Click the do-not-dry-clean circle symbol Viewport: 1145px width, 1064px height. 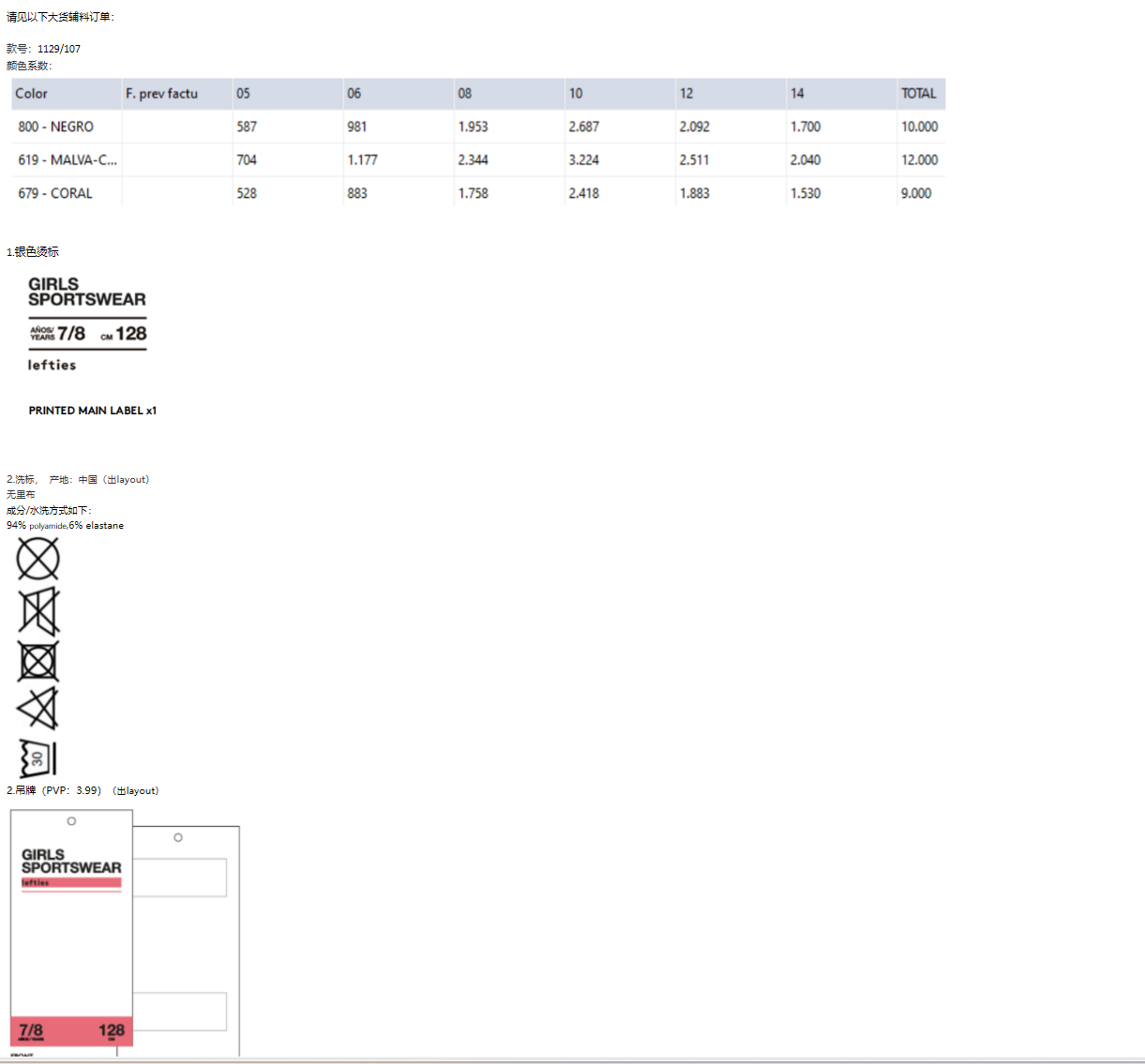coord(38,560)
